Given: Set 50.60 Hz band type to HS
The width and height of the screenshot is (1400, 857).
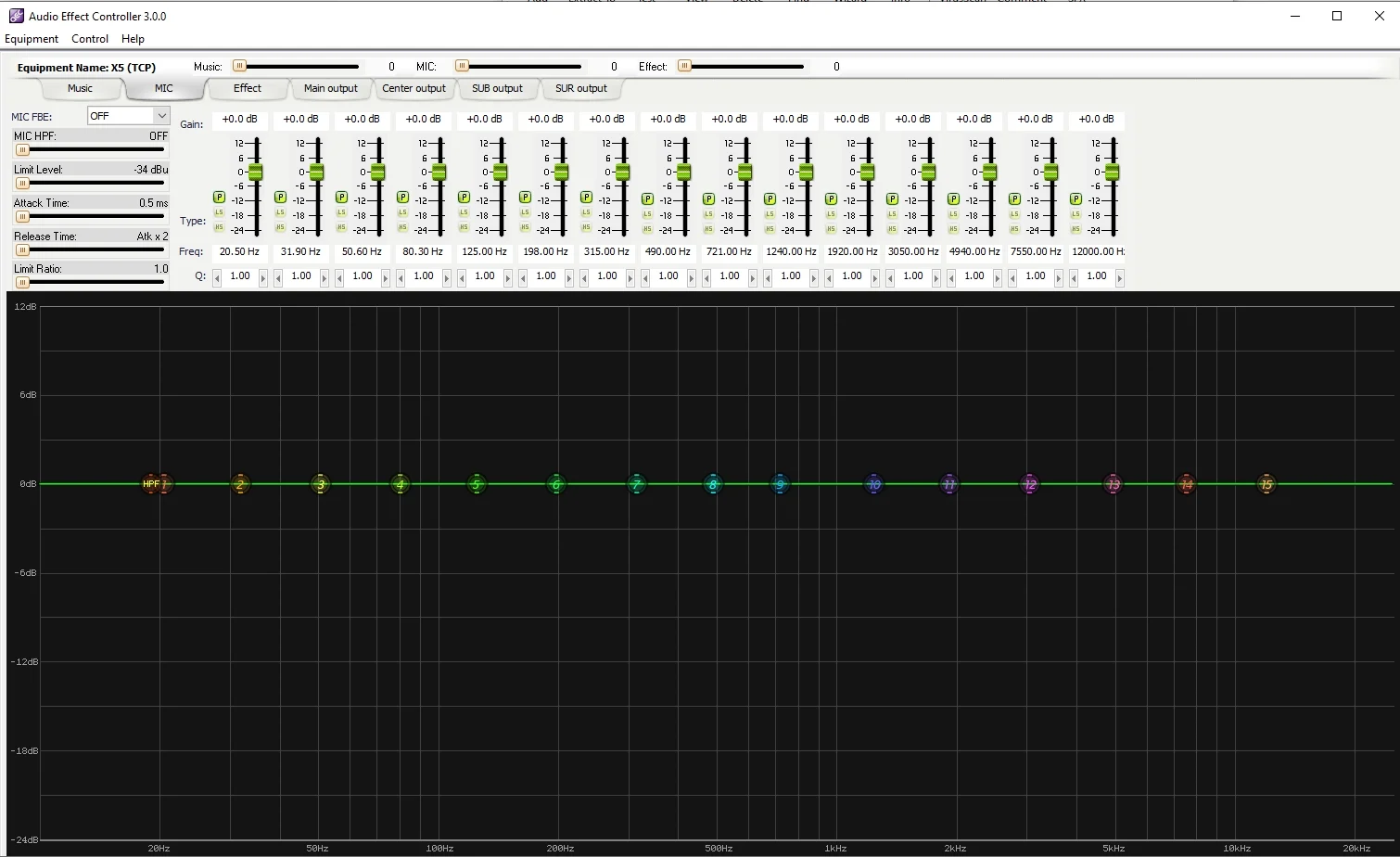Looking at the screenshot, I should pyautogui.click(x=341, y=227).
